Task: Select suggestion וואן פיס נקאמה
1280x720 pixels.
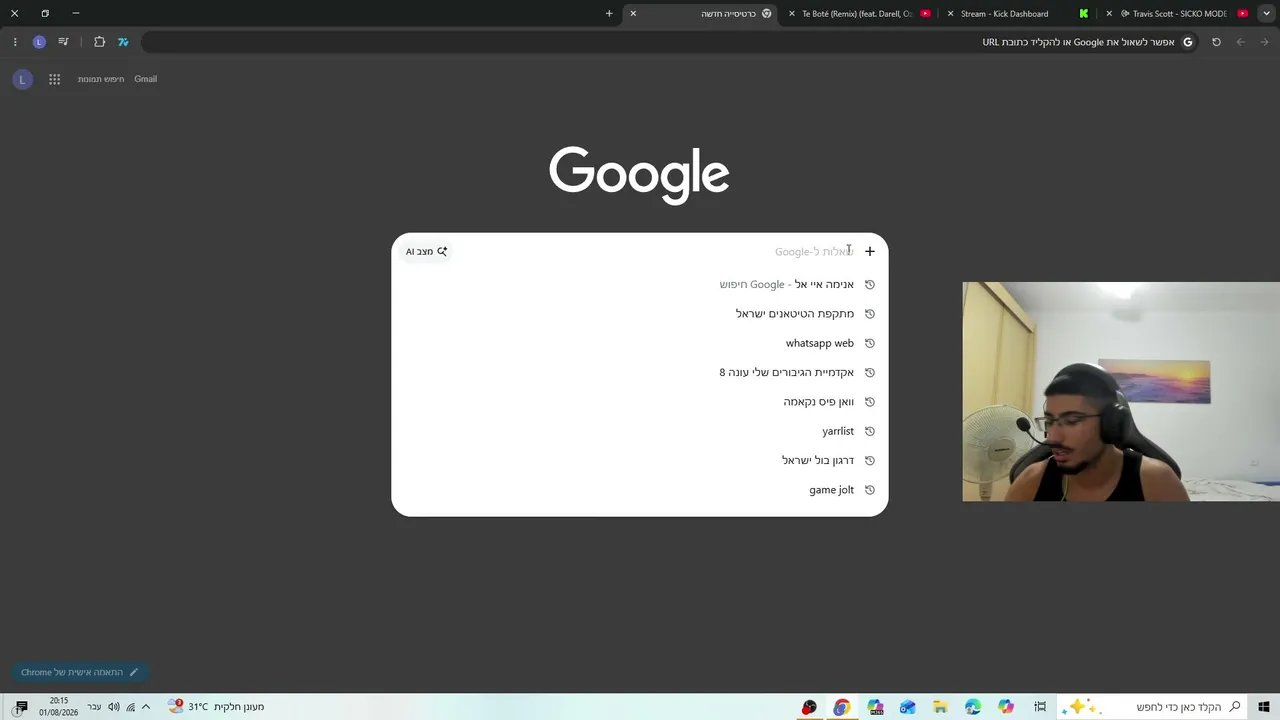Action: click(x=640, y=402)
